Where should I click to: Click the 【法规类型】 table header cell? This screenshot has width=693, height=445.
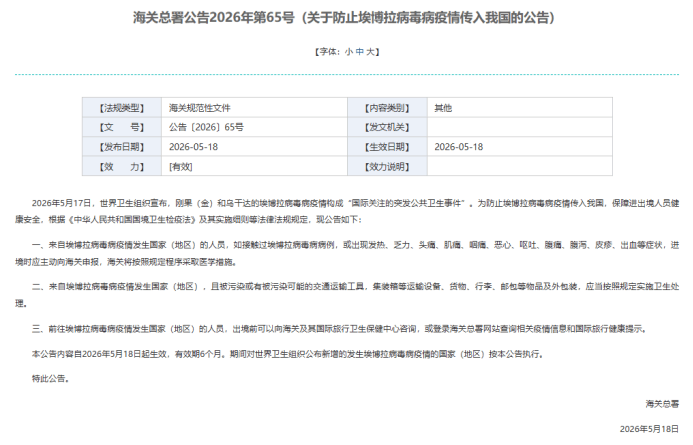122,108
